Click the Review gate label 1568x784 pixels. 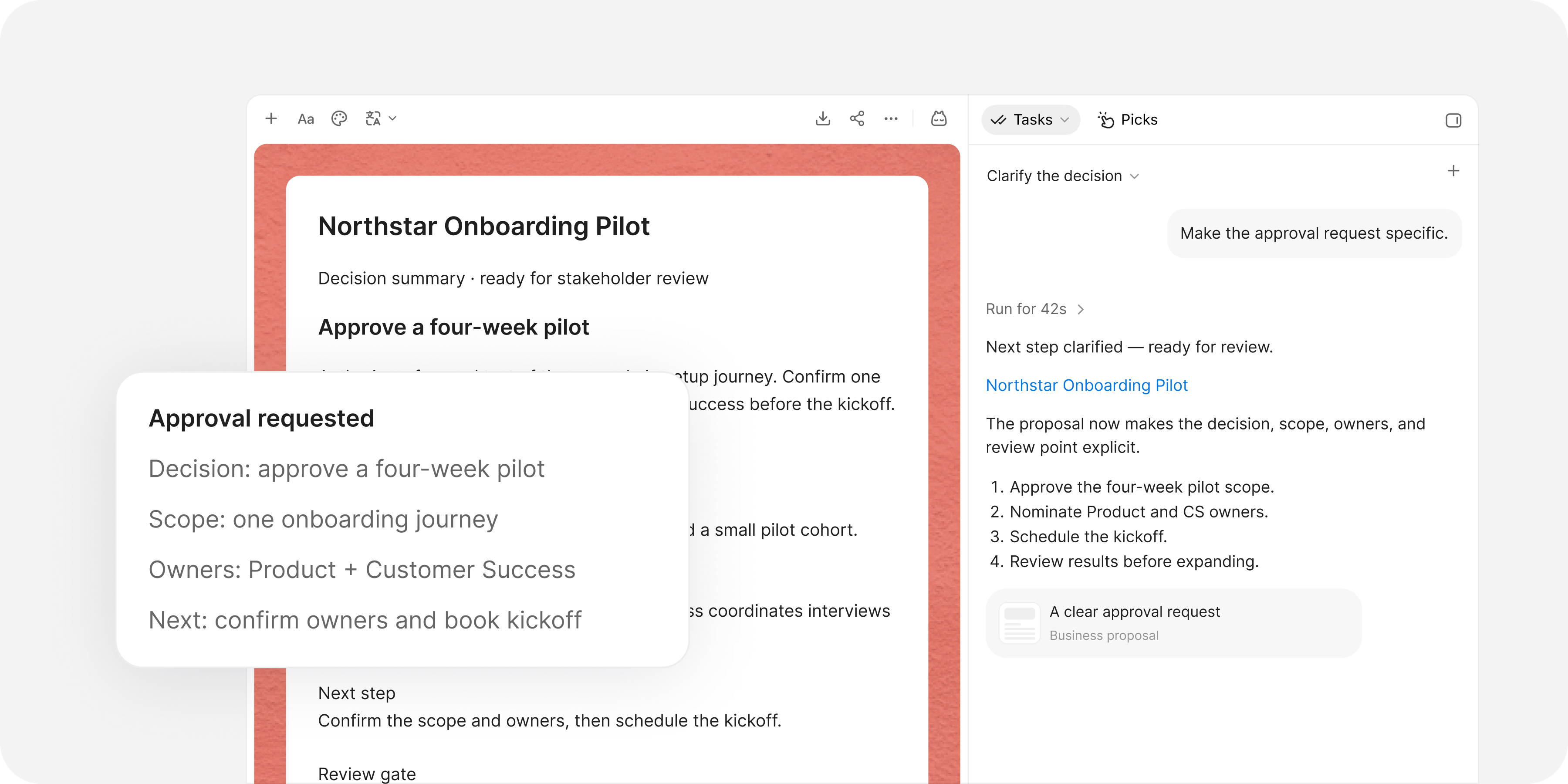(x=367, y=774)
